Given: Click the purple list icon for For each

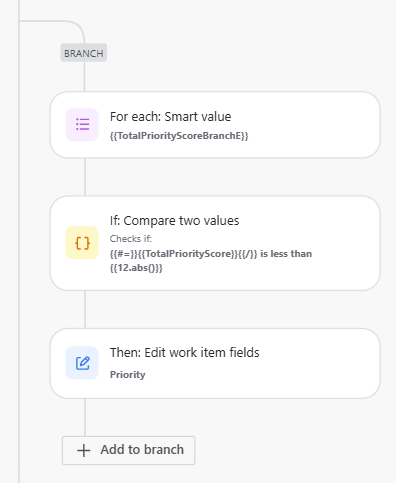Looking at the screenshot, I should [x=82, y=125].
